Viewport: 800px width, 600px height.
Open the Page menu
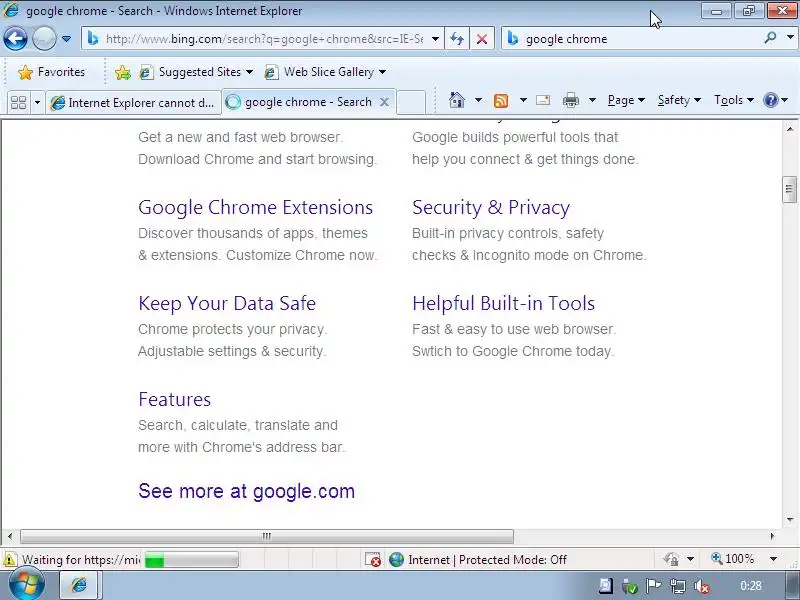[626, 100]
